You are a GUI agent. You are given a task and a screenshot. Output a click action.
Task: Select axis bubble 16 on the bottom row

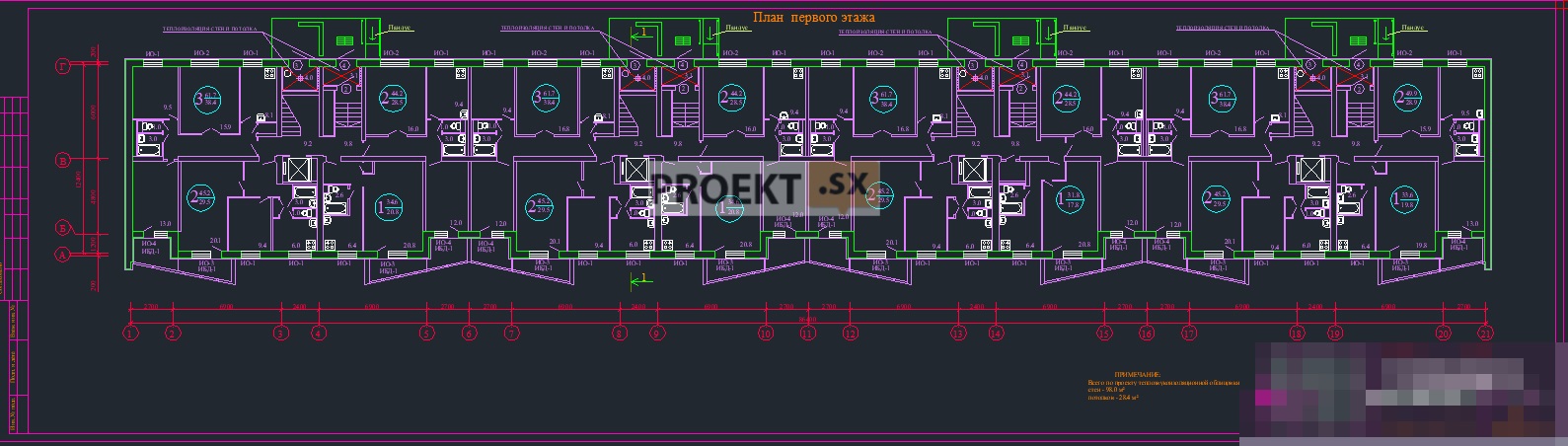tap(1147, 334)
